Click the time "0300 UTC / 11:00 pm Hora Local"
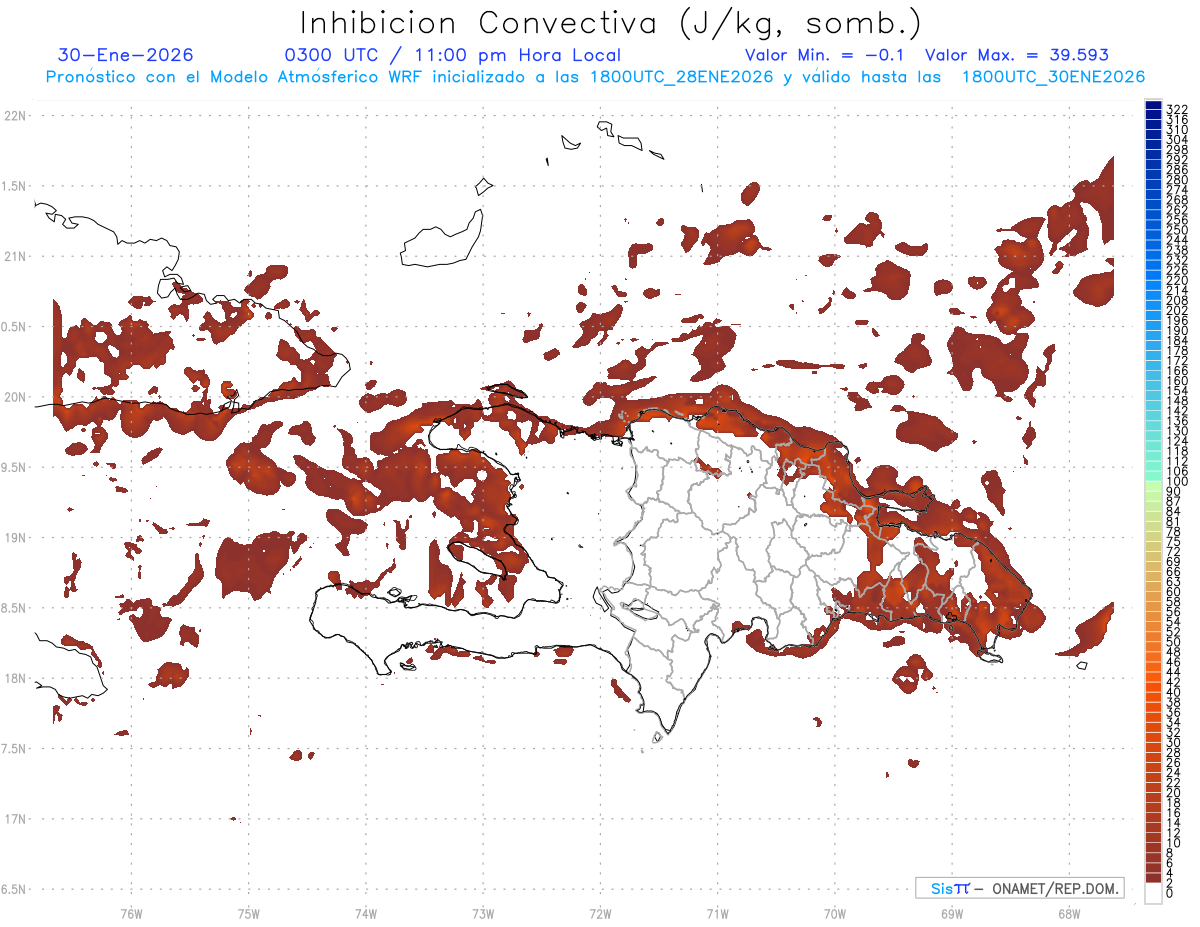This screenshot has height=927, width=1200. click(x=453, y=55)
